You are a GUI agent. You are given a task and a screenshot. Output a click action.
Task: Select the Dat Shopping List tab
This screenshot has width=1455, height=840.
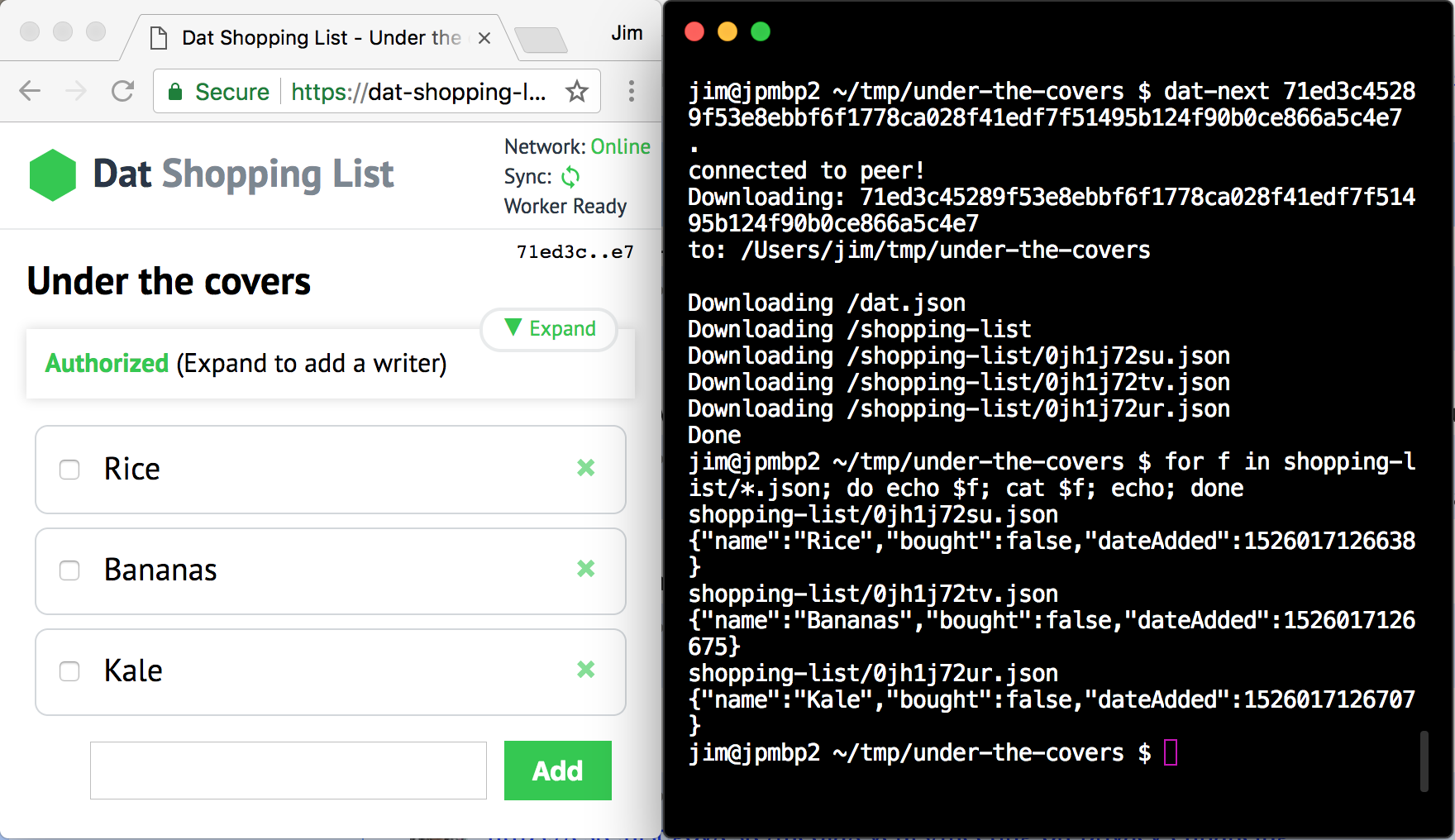click(x=321, y=38)
